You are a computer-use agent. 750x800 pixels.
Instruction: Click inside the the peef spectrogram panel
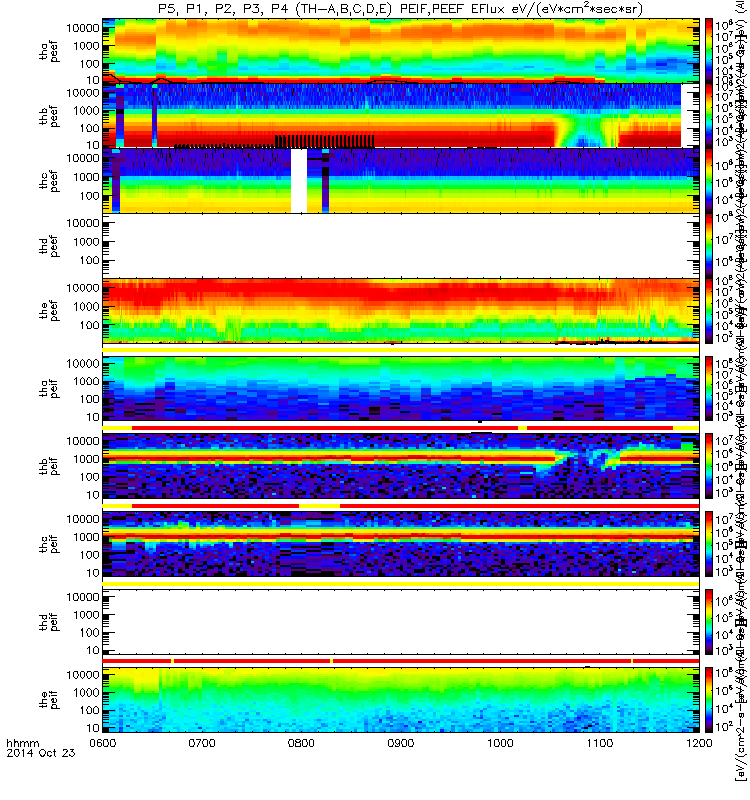pos(401,310)
